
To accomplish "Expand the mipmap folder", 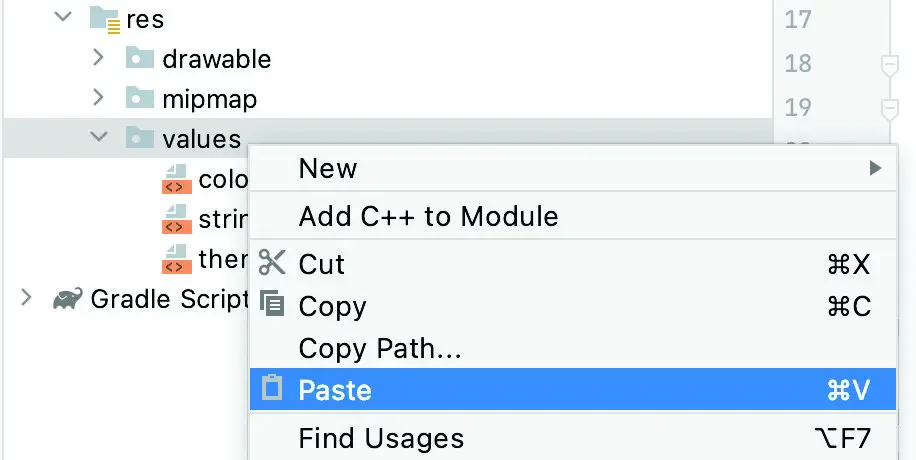I will pyautogui.click(x=98, y=97).
